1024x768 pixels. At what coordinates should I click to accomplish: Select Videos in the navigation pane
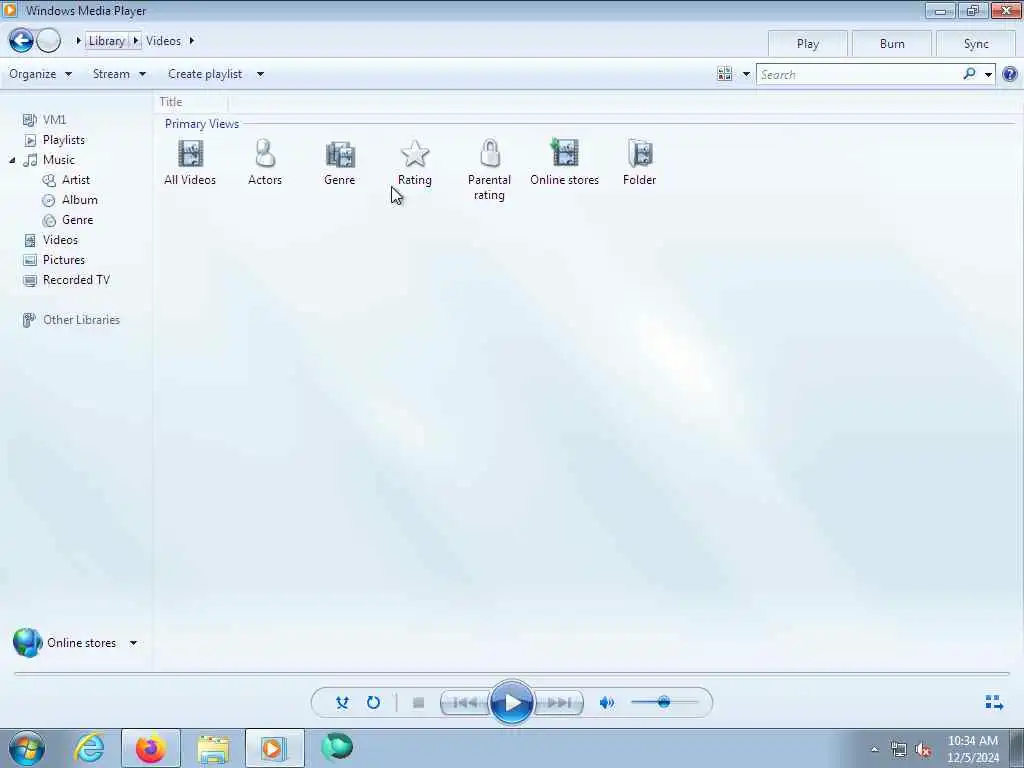point(51,240)
